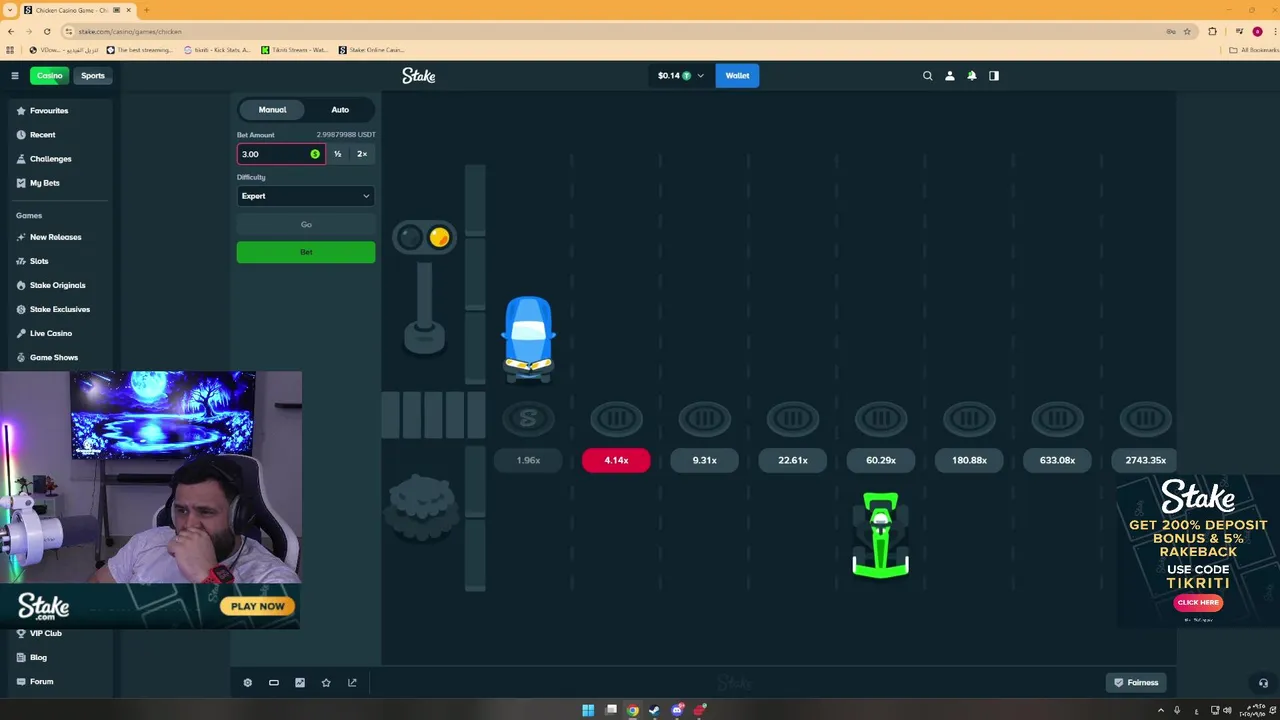Switch to the Sports section
The image size is (1280, 720).
pyautogui.click(x=93, y=76)
